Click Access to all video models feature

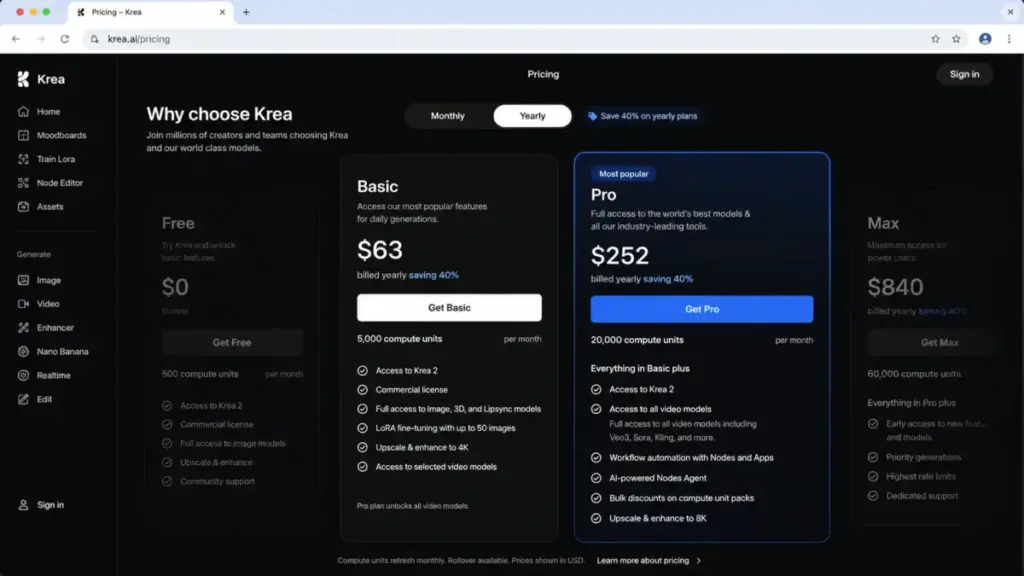[x=660, y=409]
